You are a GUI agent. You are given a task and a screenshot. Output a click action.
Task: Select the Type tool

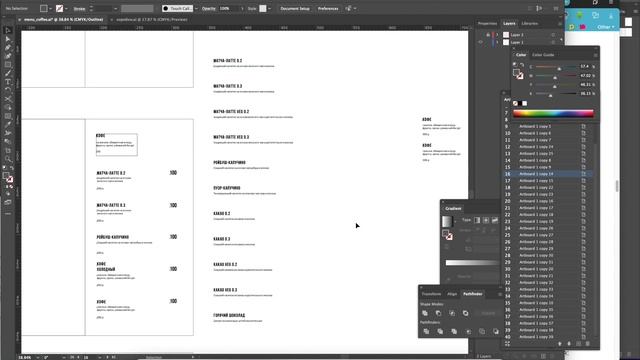click(8, 82)
